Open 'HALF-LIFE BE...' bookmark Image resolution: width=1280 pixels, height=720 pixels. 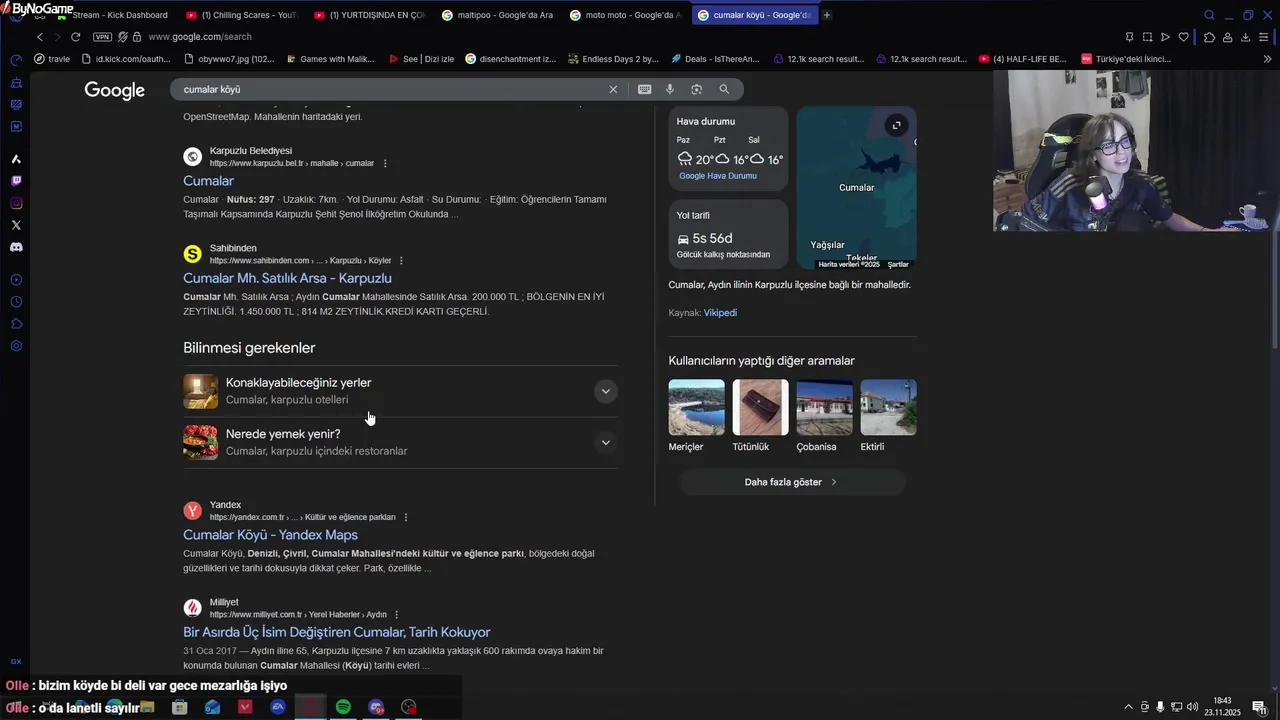pos(1022,59)
